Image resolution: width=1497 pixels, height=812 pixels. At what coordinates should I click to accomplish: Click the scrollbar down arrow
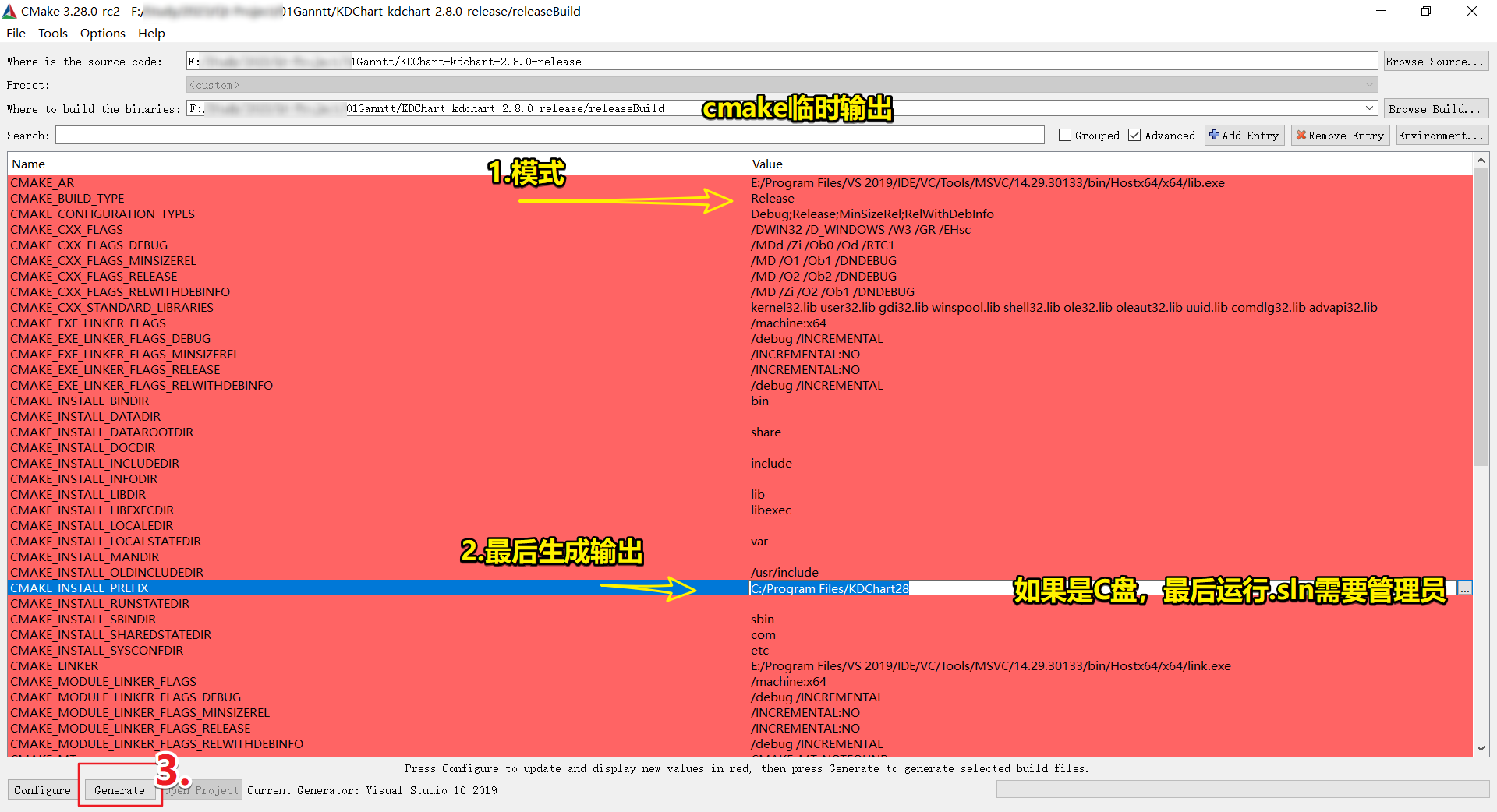coord(1481,749)
